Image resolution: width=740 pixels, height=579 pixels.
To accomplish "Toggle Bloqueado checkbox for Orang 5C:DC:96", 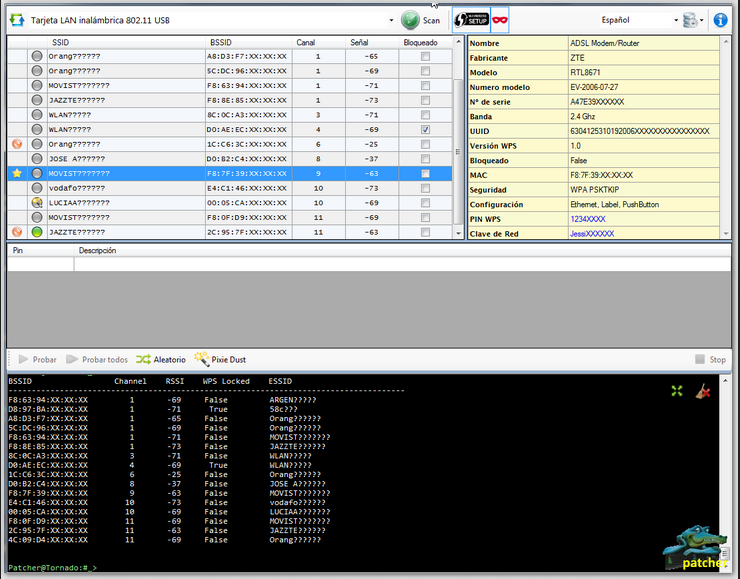I will [x=425, y=71].
